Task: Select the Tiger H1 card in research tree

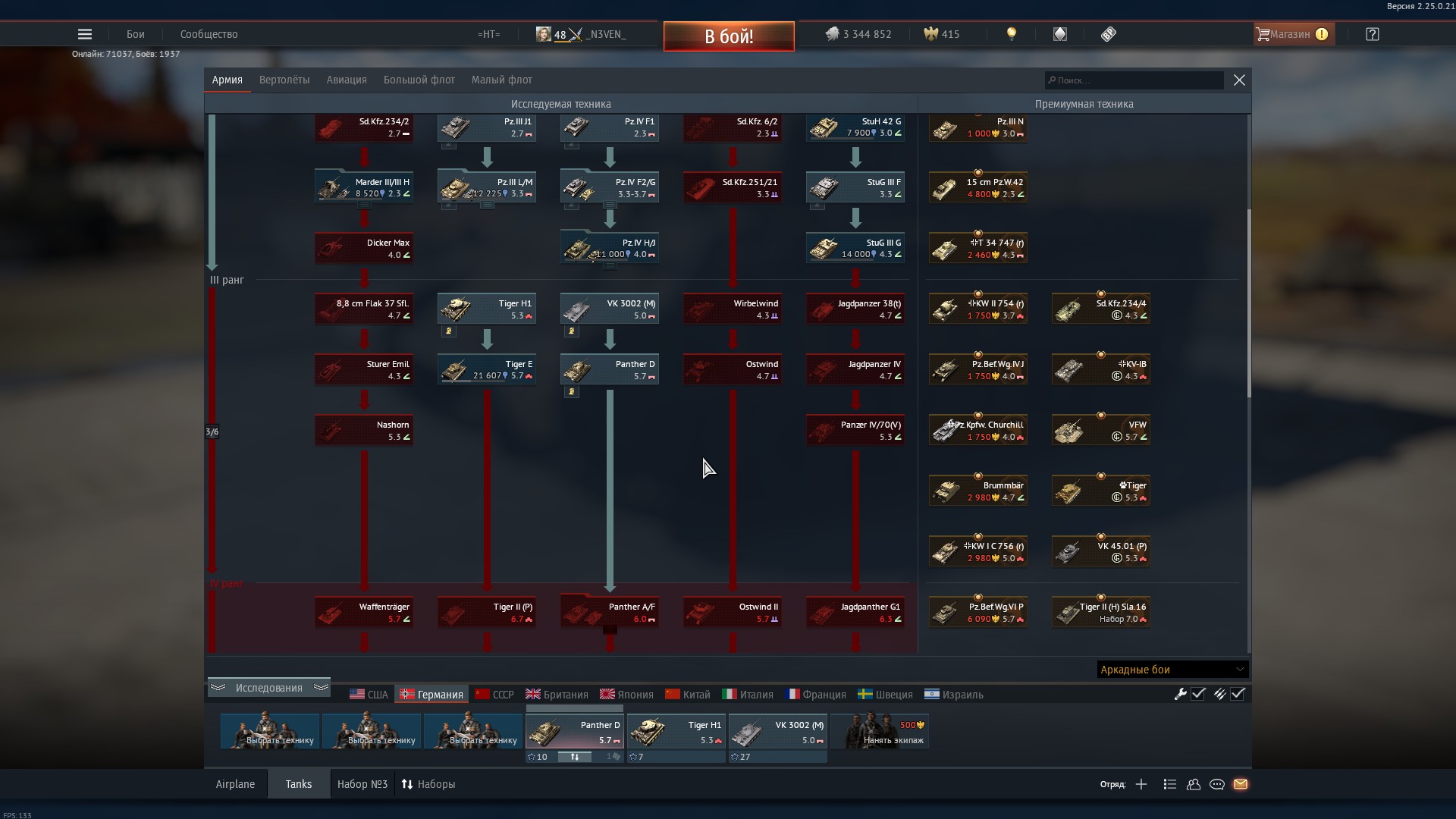Action: click(x=487, y=309)
